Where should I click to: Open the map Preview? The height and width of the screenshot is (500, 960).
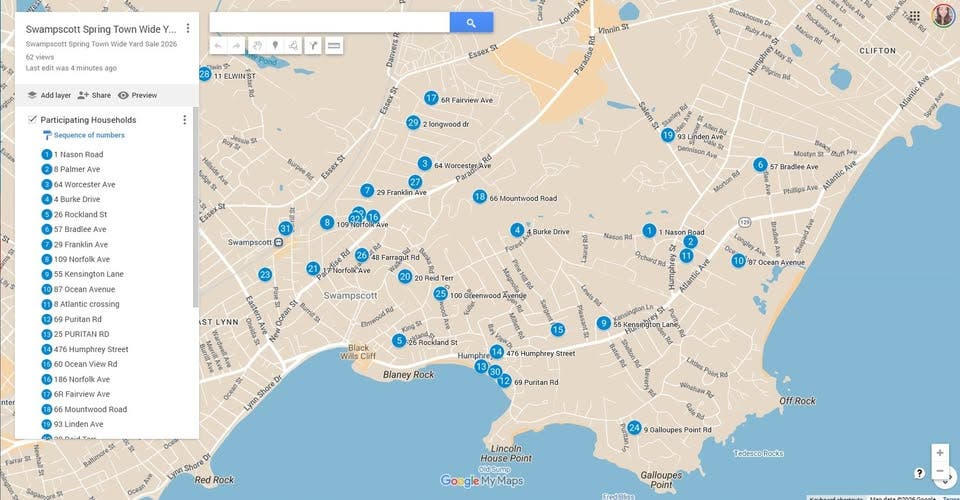tap(138, 95)
